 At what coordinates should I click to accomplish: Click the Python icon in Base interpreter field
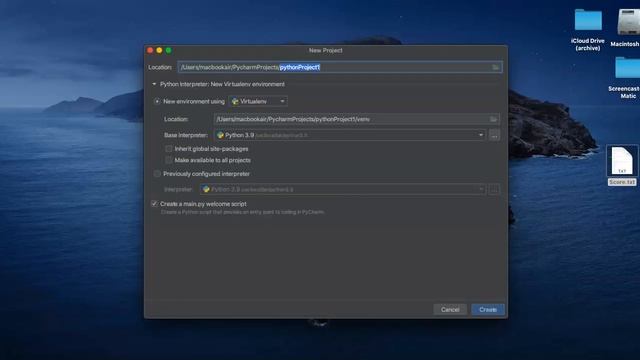(220, 135)
